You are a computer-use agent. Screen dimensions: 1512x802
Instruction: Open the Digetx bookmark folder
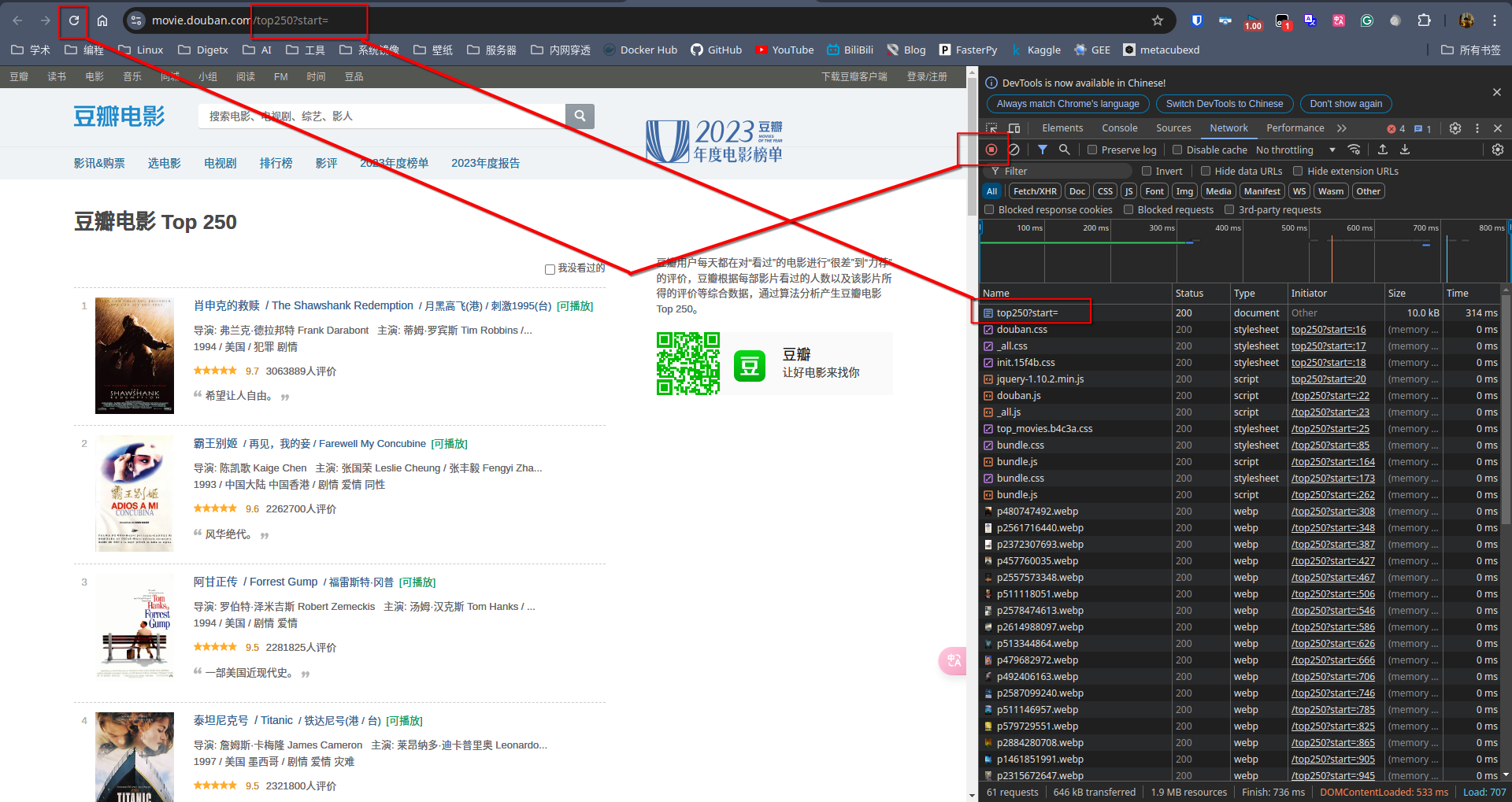(x=203, y=50)
